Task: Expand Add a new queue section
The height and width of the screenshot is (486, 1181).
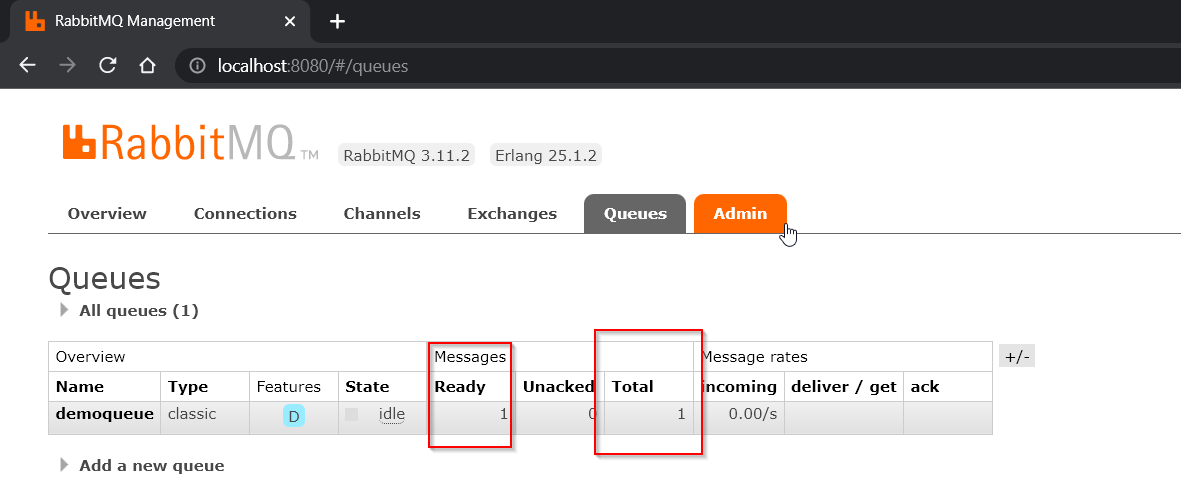Action: (x=151, y=466)
